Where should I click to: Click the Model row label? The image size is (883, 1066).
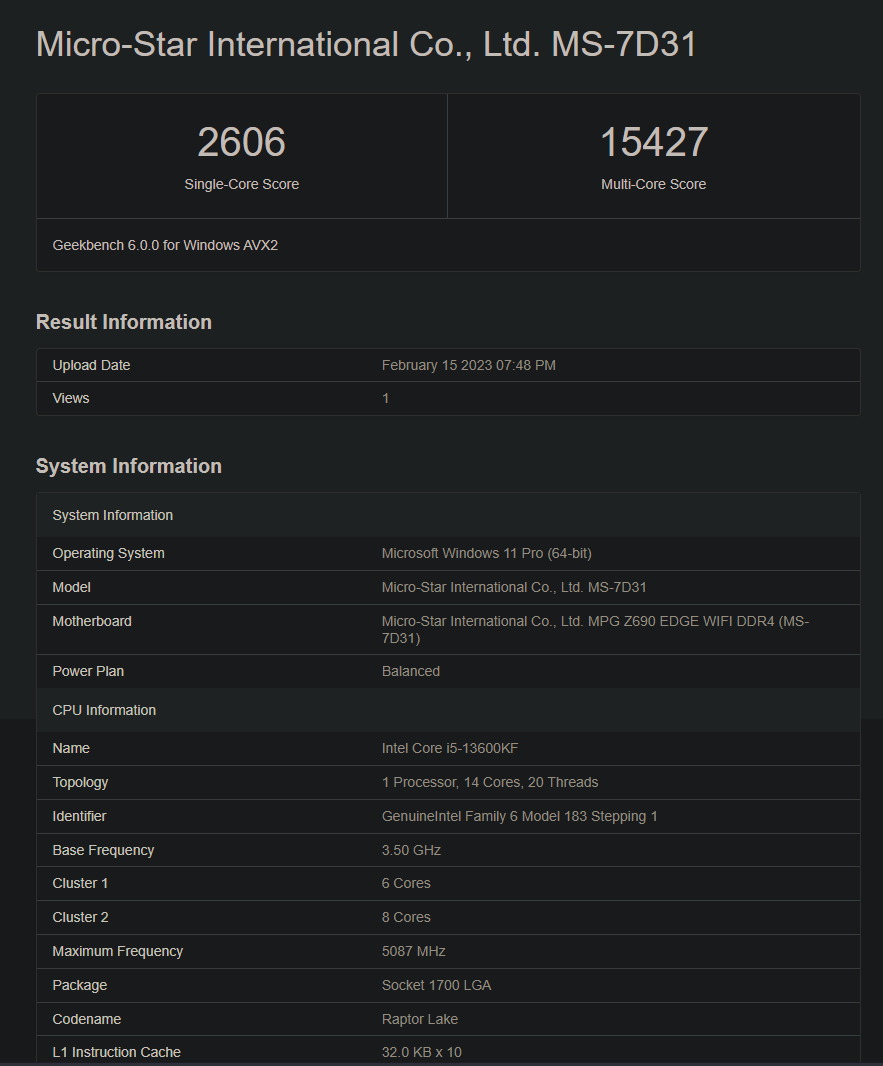coord(71,587)
